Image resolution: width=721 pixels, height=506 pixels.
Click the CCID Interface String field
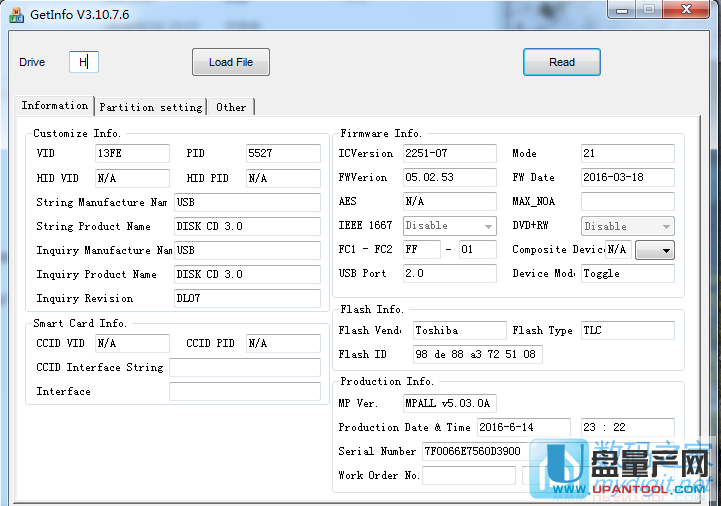pyautogui.click(x=244, y=368)
